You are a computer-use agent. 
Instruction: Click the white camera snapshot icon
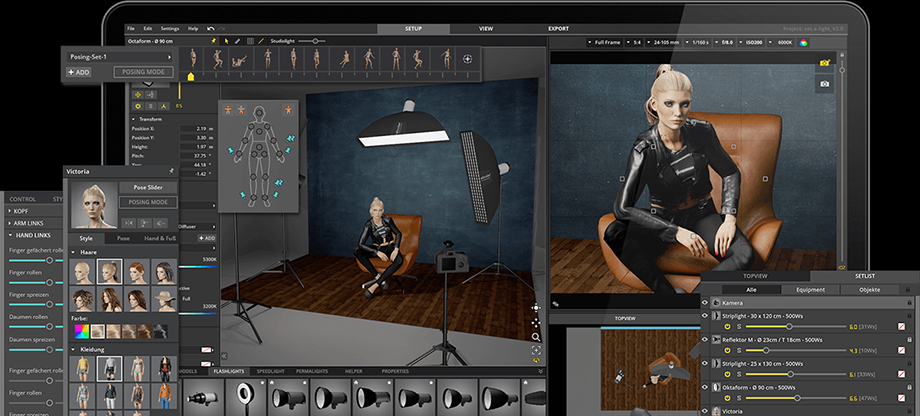click(x=824, y=84)
